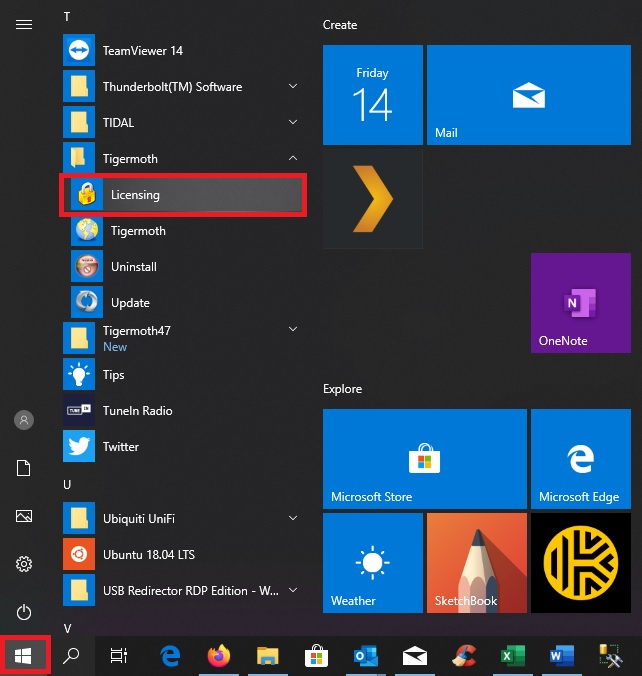
Task: Click the Explore tile group heading
Action: pos(342,389)
